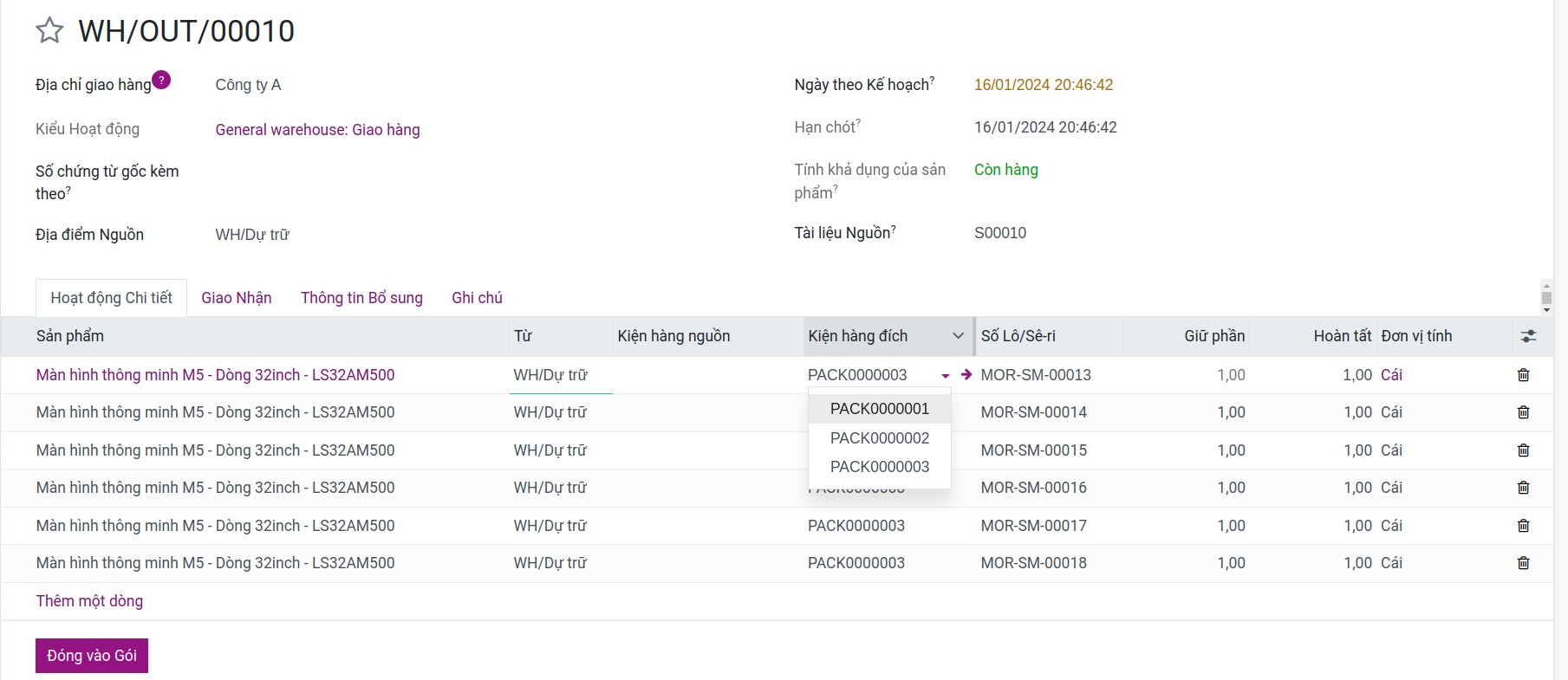
Task: Mark WH/OUT/00010 as favorite with star
Action: tap(49, 31)
